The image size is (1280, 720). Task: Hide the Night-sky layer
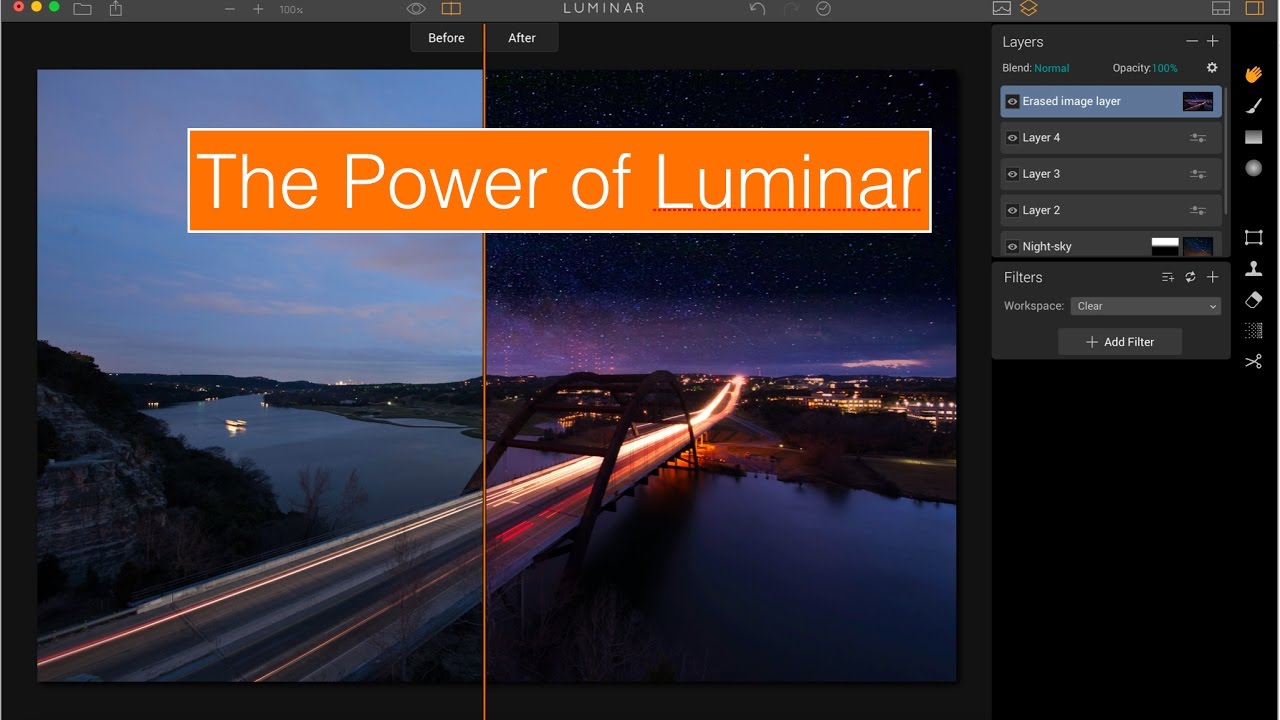pos(1012,246)
